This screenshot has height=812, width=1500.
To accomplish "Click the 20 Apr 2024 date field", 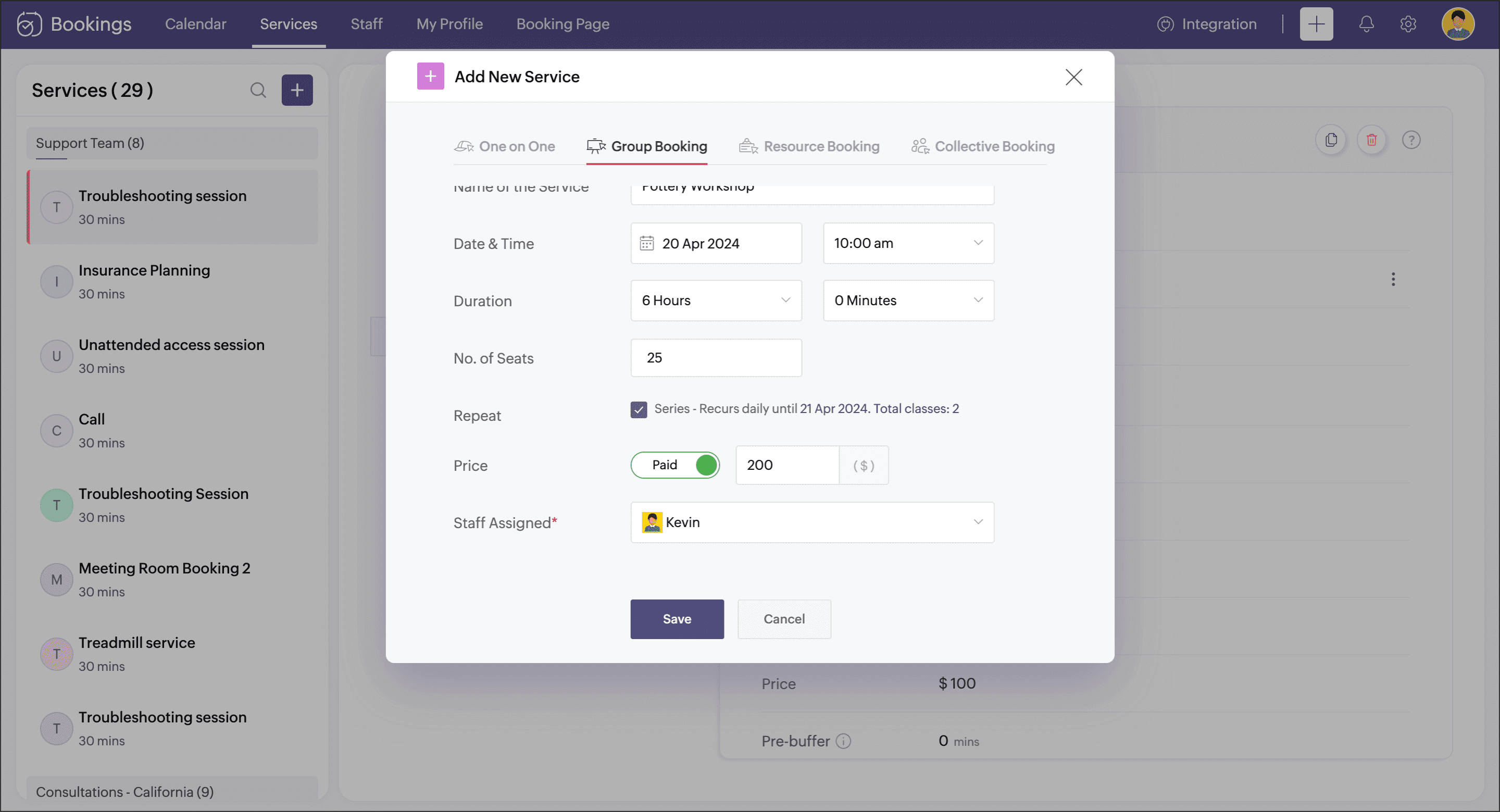I will (x=716, y=243).
